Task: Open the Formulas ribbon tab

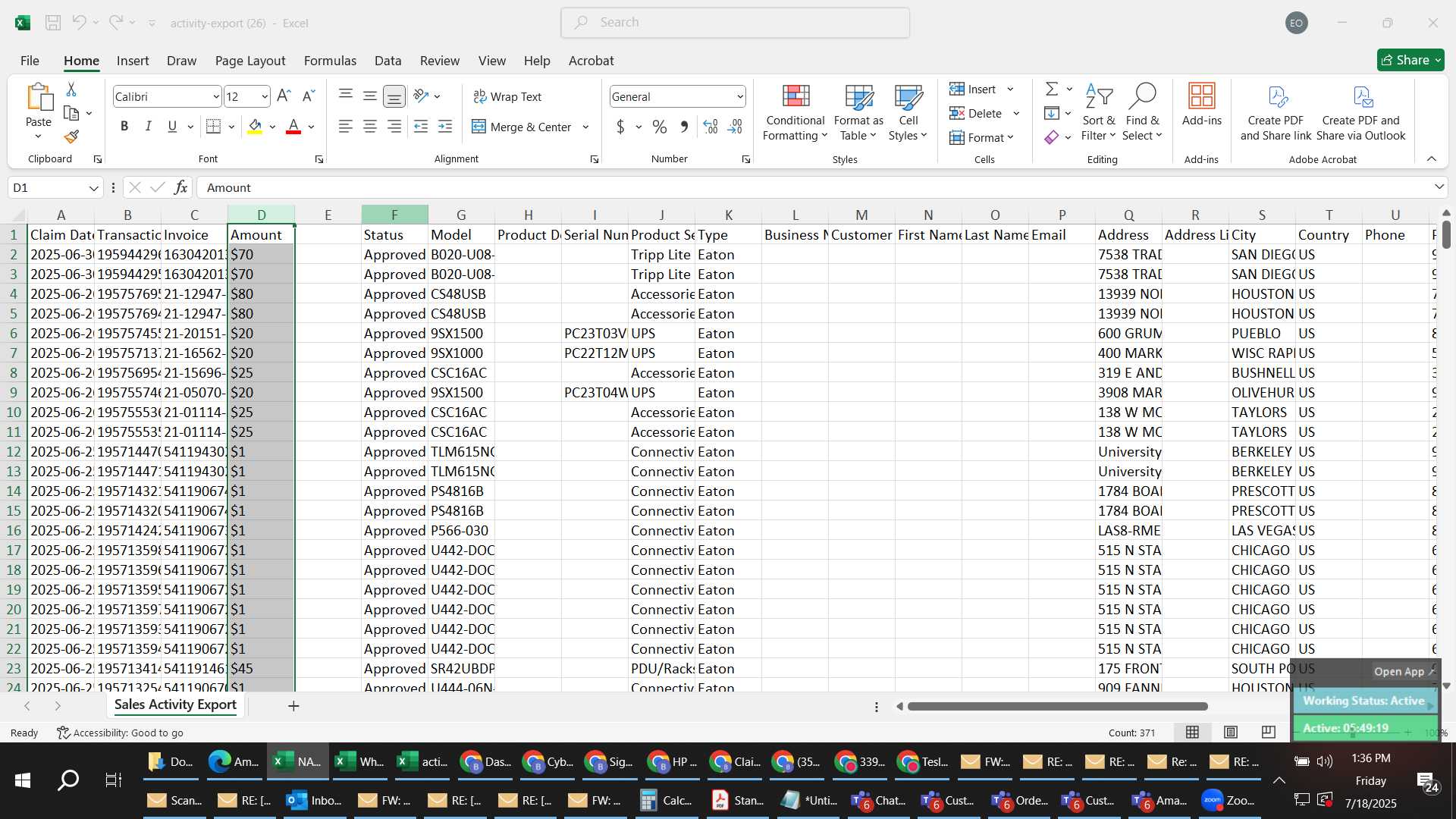Action: (x=330, y=61)
